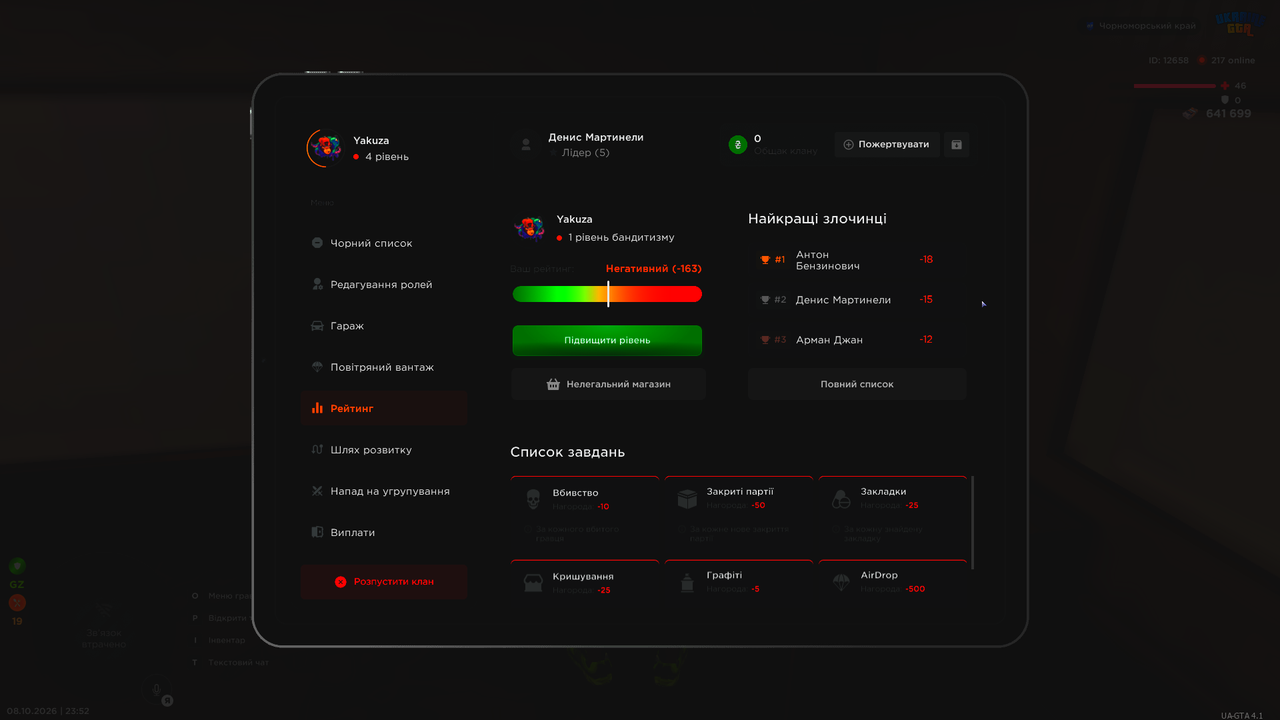Click the green-to-red rating bar
Image resolution: width=1280 pixels, height=720 pixels.
point(607,294)
